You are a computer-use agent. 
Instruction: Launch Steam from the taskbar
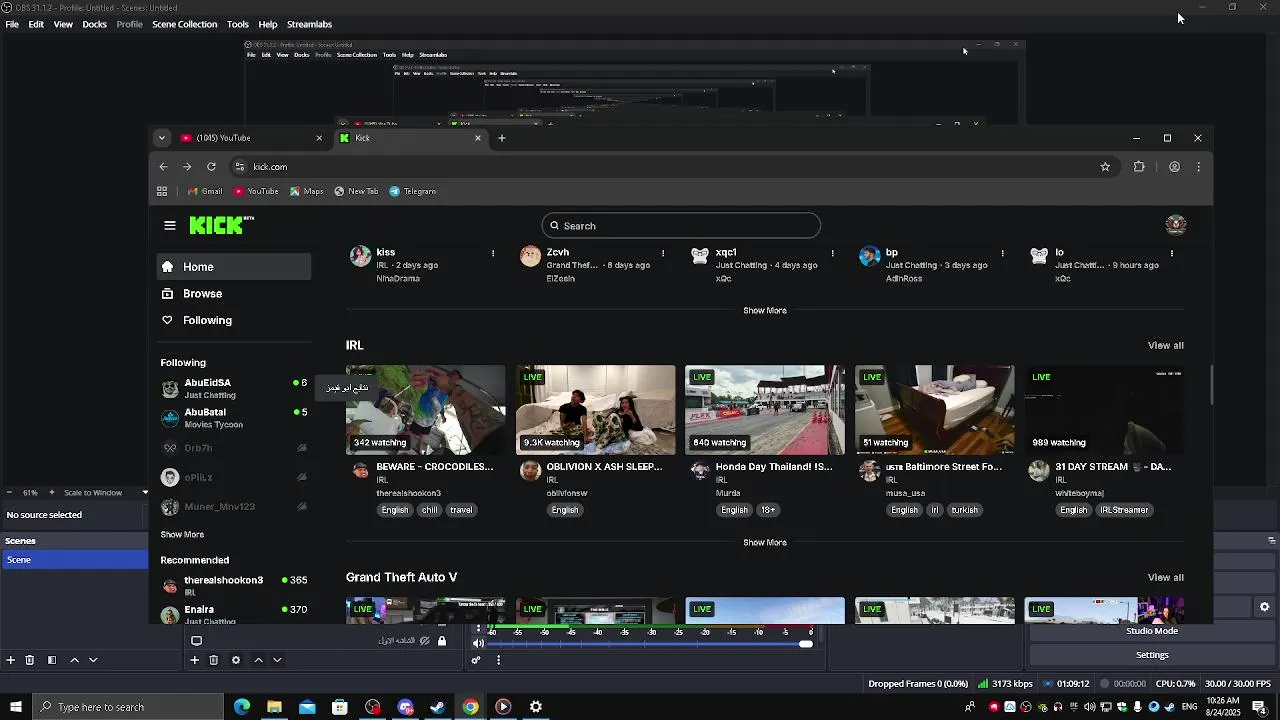pyautogui.click(x=438, y=707)
